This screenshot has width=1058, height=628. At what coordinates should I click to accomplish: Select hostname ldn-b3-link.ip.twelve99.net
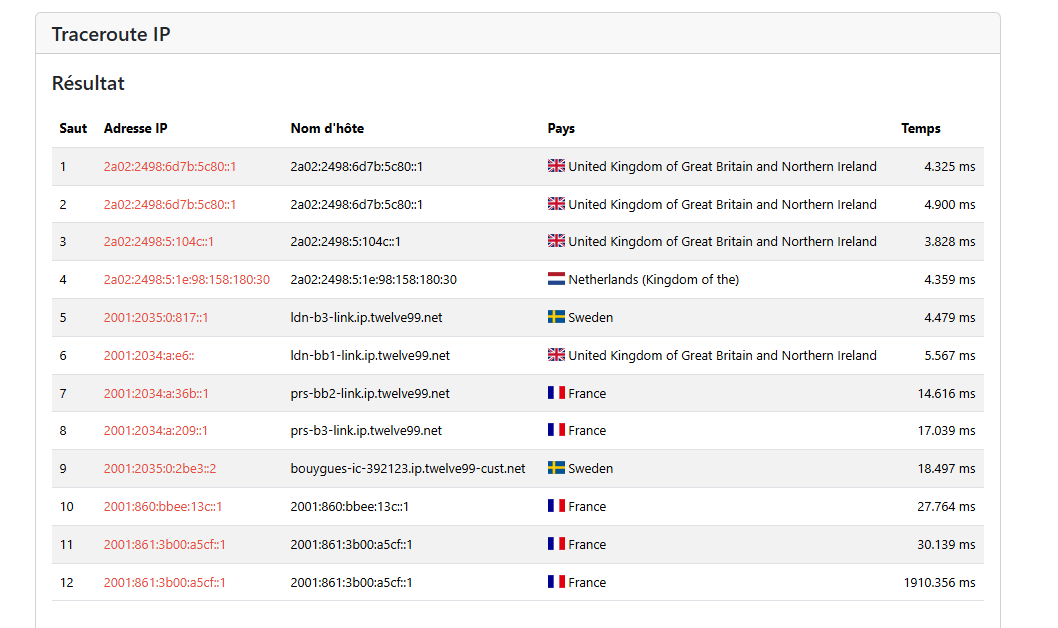tap(366, 318)
